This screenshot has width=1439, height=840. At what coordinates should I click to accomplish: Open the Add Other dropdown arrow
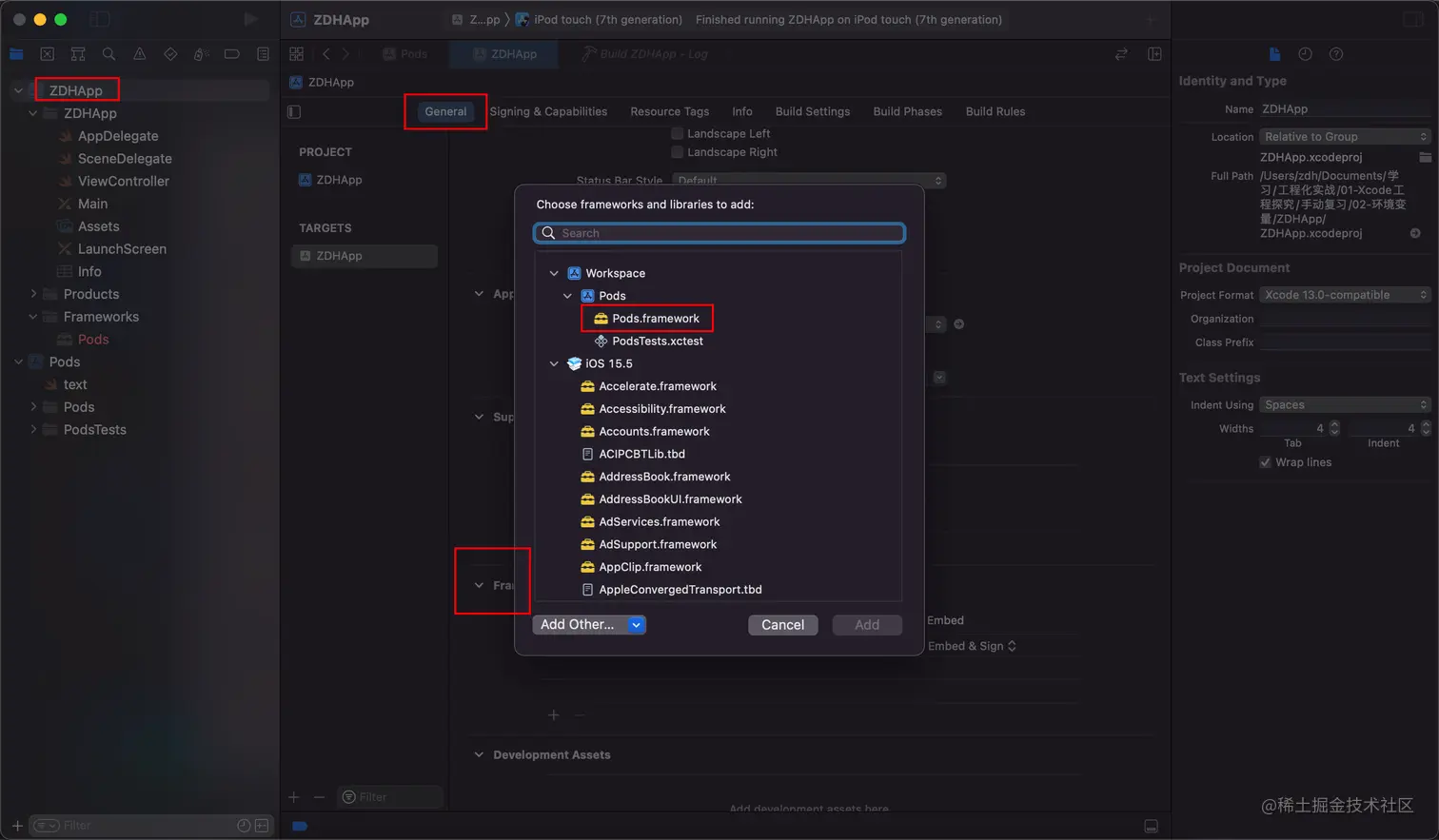pos(636,625)
